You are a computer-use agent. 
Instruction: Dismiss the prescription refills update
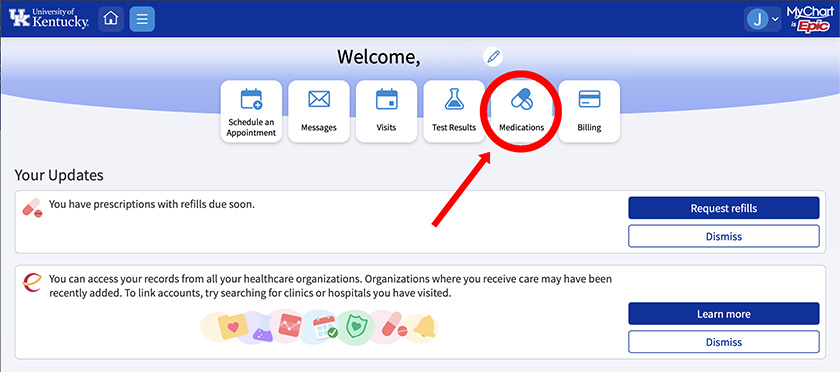(x=724, y=236)
